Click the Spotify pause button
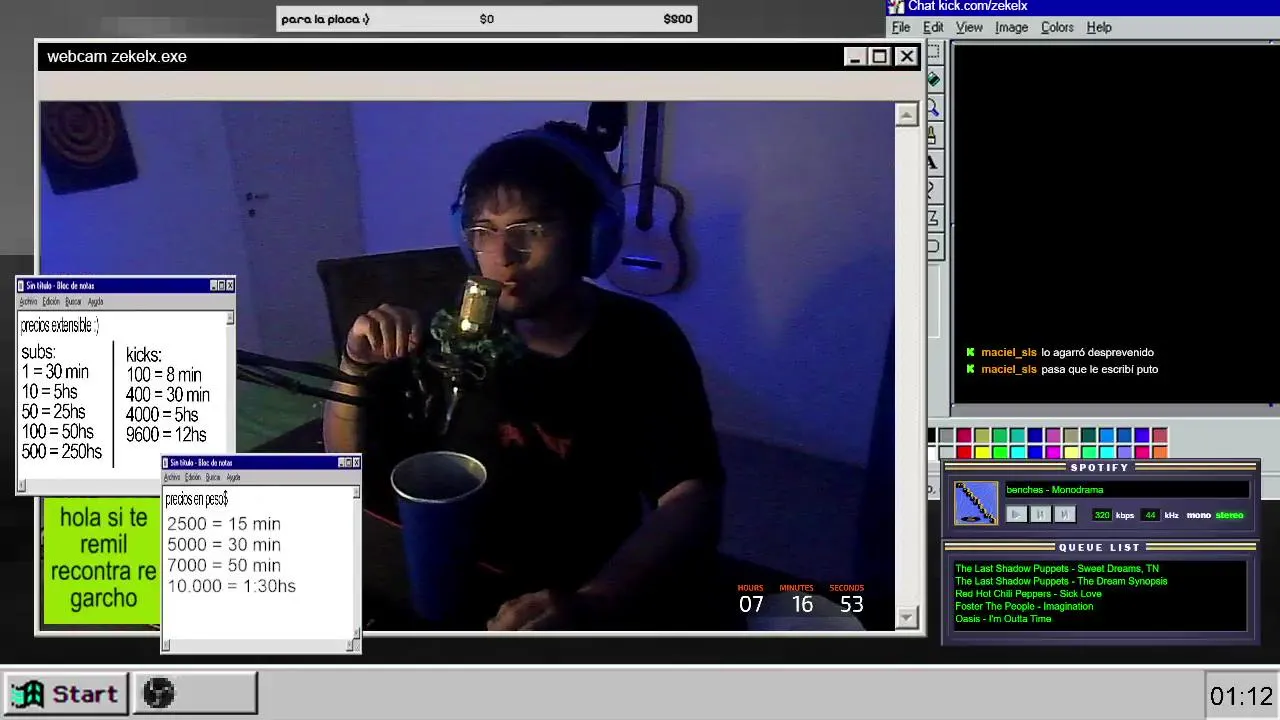1280x720 pixels. tap(1040, 514)
